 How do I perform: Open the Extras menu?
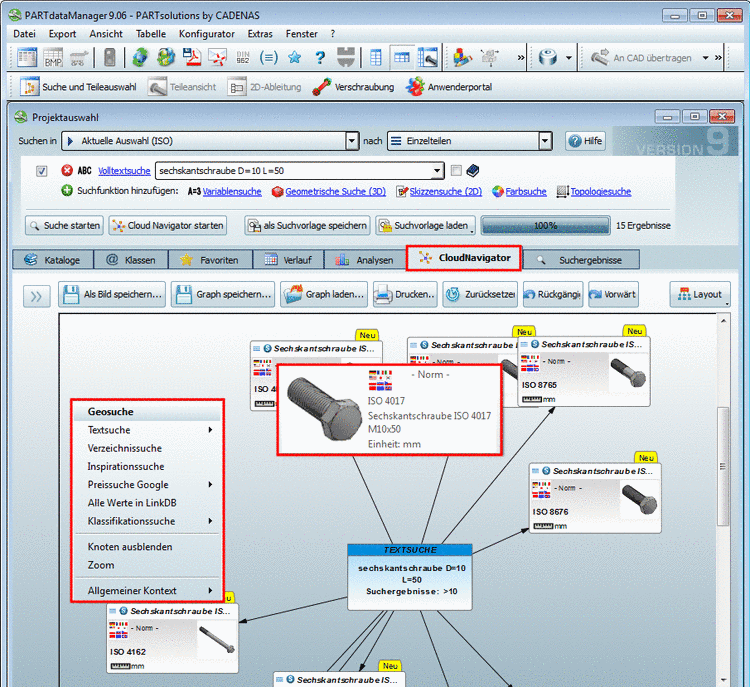(x=260, y=34)
